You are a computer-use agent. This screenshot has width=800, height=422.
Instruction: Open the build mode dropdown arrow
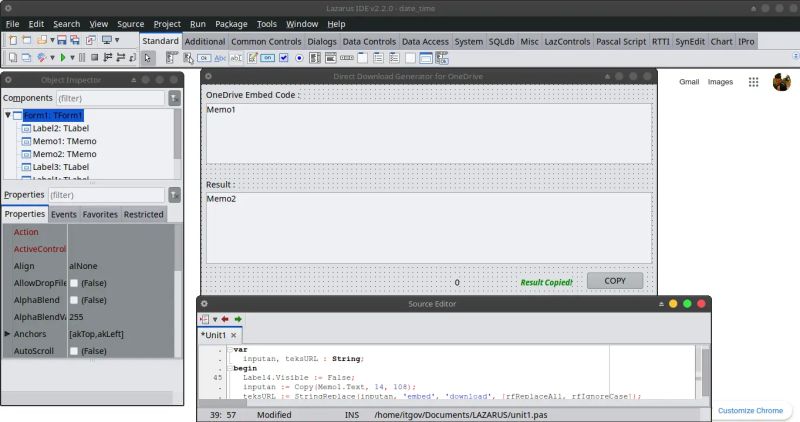click(x=52, y=58)
